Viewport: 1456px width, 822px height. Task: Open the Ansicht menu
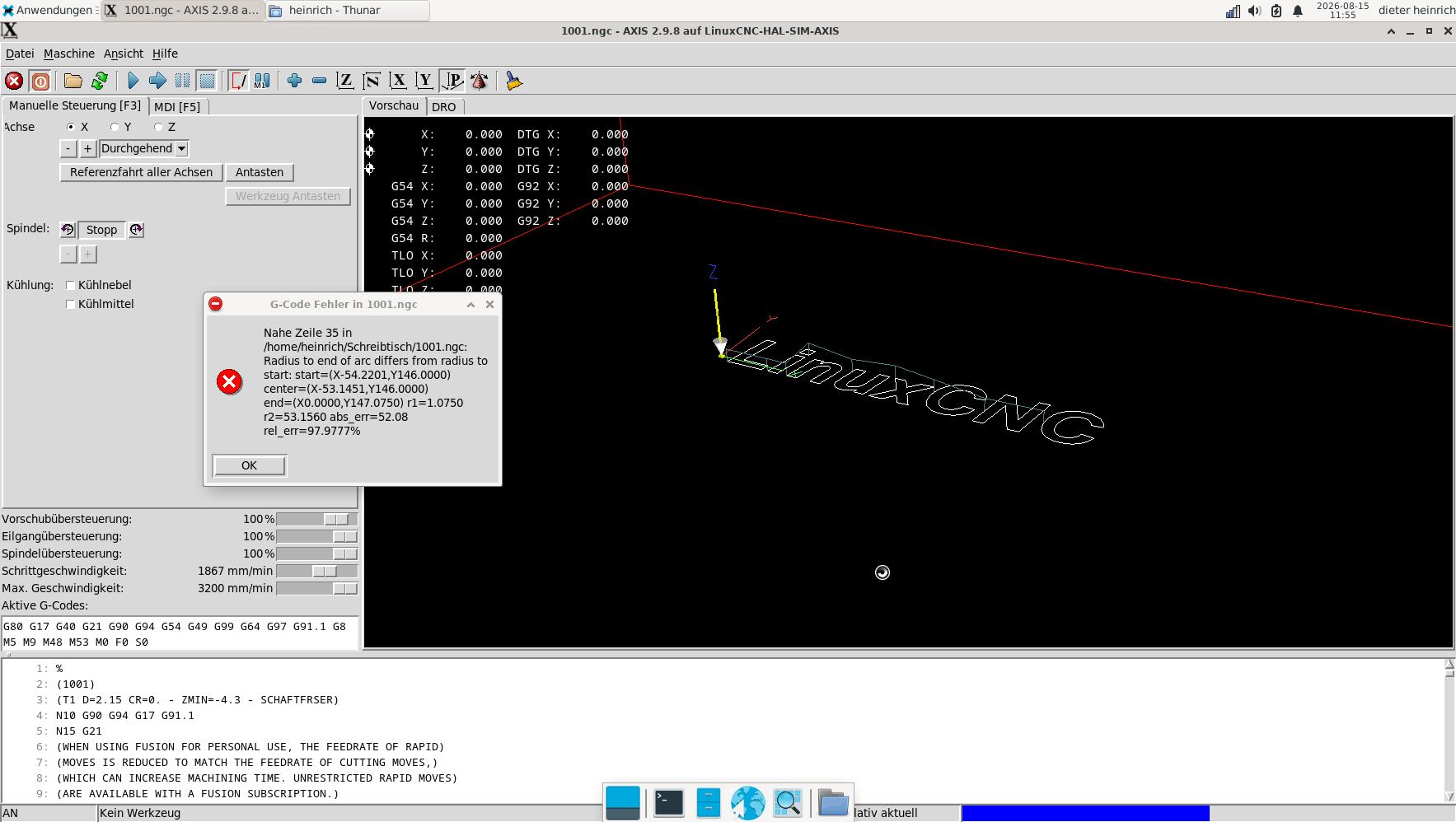(x=124, y=54)
